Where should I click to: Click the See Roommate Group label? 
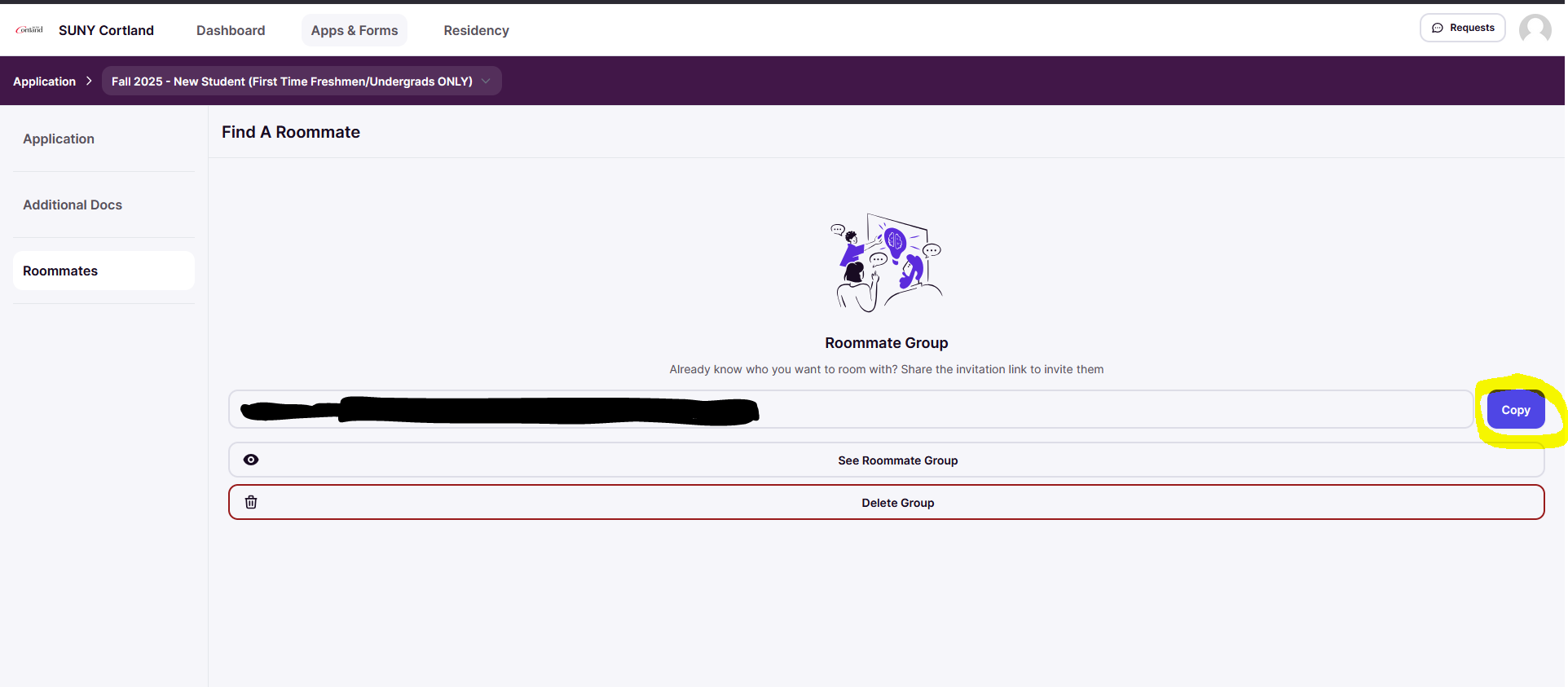pos(897,460)
